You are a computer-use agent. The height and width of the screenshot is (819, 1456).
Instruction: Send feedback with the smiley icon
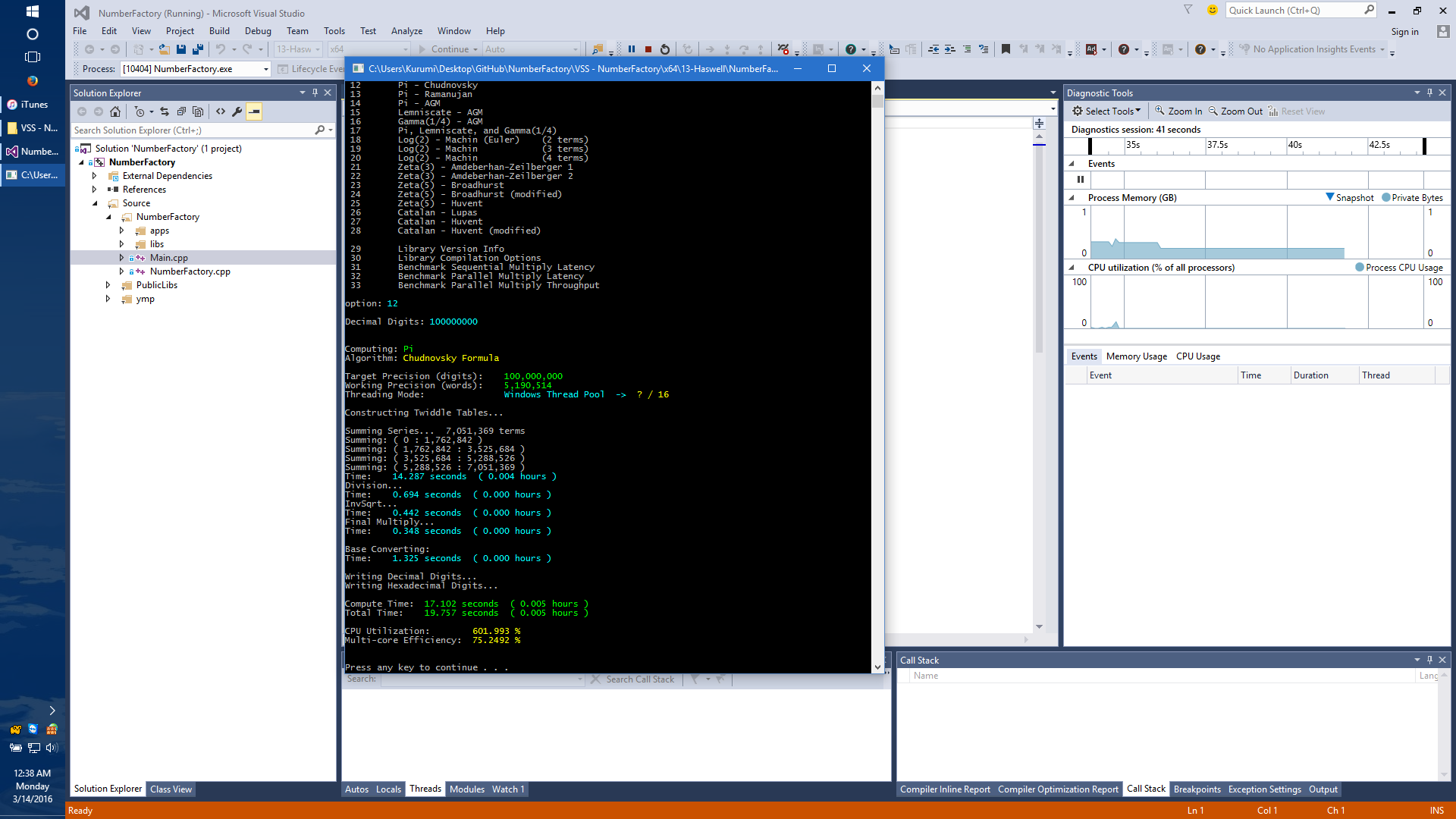pyautogui.click(x=1212, y=10)
